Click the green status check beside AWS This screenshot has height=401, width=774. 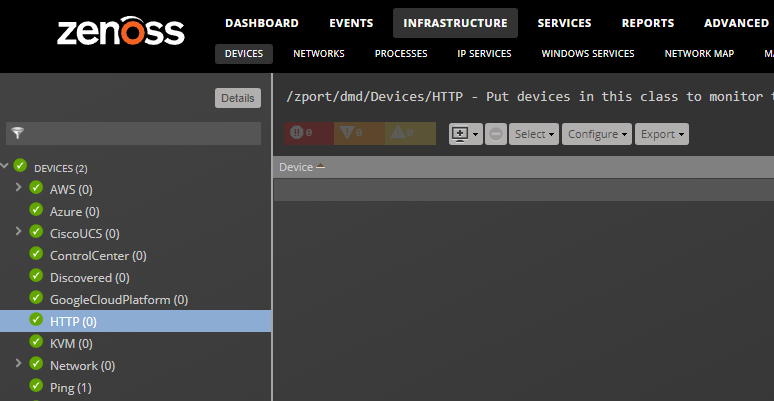pos(36,187)
